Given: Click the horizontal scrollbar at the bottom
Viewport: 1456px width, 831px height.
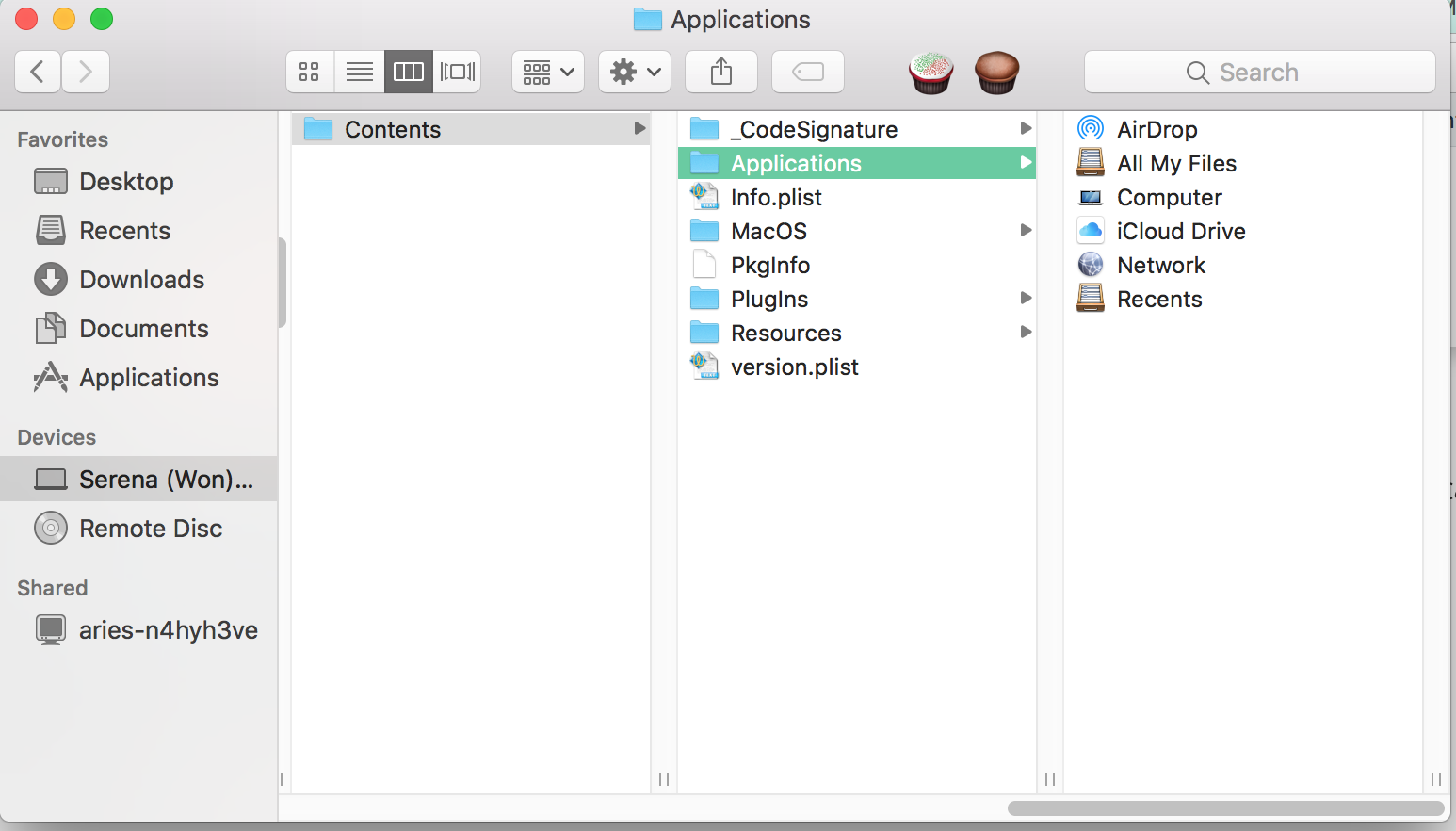Looking at the screenshot, I should click(1226, 808).
